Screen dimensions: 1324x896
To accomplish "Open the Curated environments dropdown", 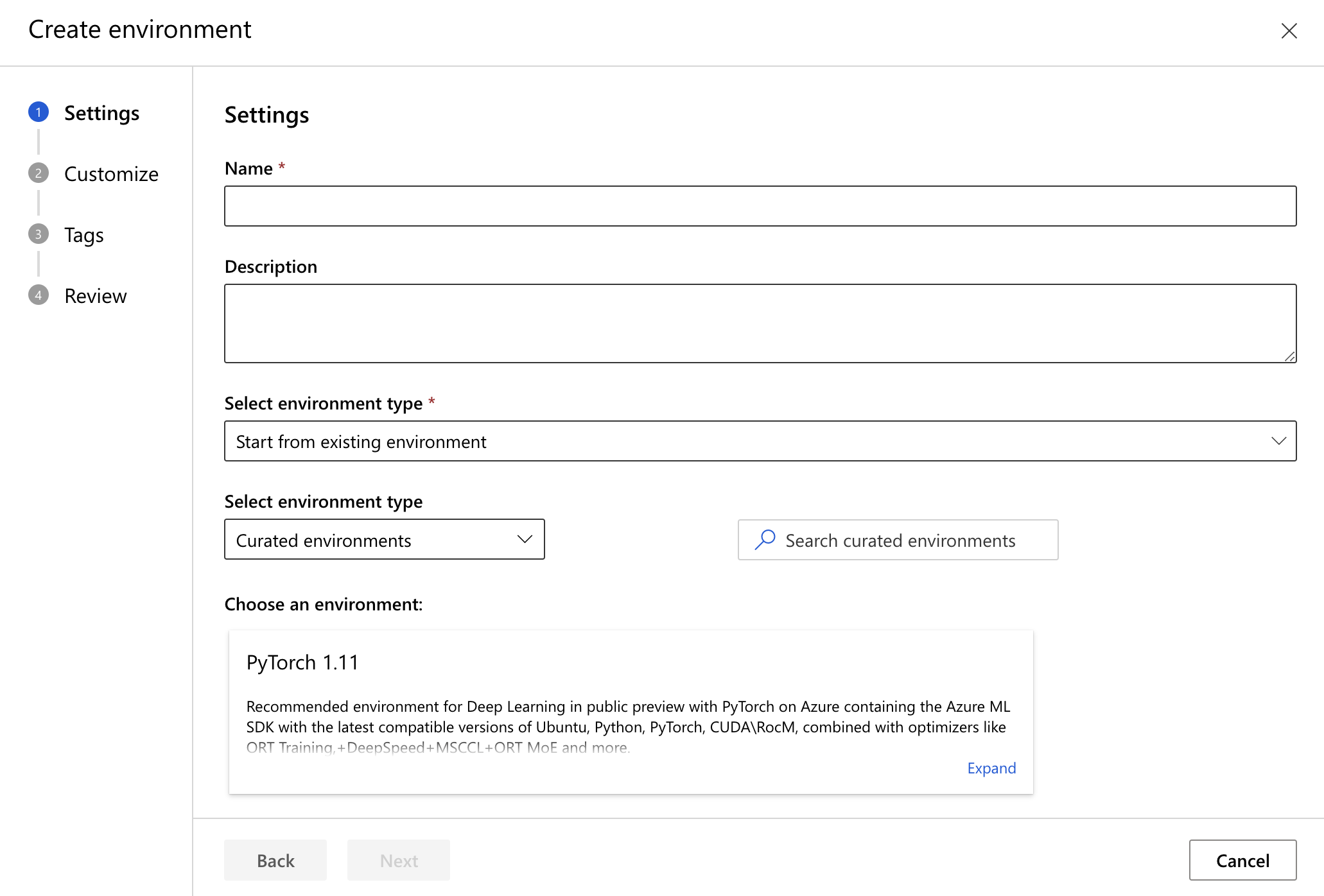I will (384, 539).
